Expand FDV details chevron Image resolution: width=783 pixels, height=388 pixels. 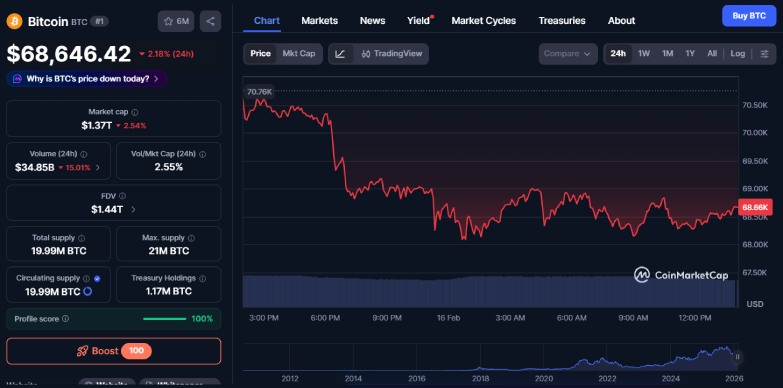[x=133, y=210]
